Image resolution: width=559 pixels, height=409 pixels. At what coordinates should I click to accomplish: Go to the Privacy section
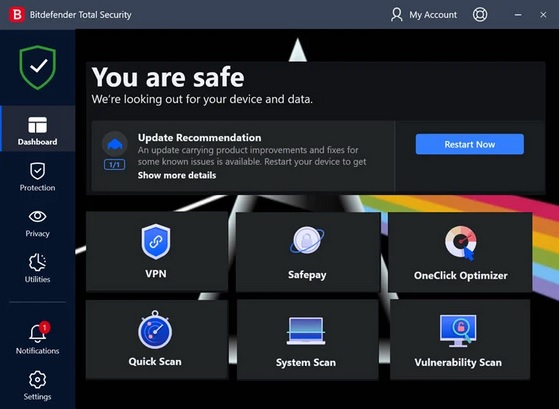coord(37,223)
